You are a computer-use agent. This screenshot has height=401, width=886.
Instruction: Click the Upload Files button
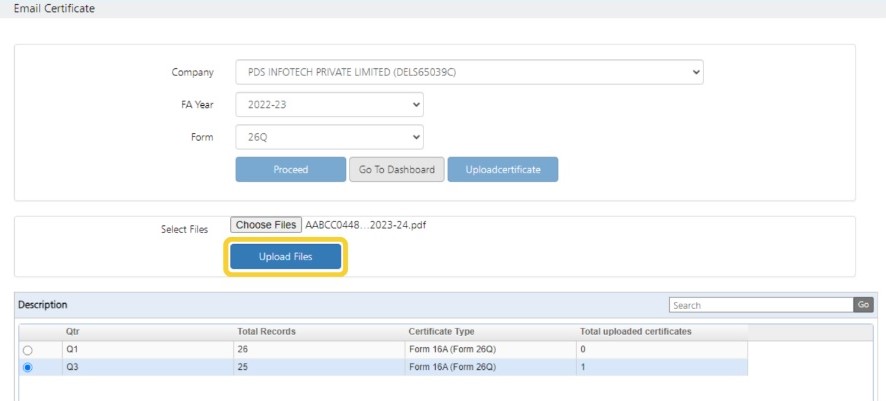tap(285, 257)
